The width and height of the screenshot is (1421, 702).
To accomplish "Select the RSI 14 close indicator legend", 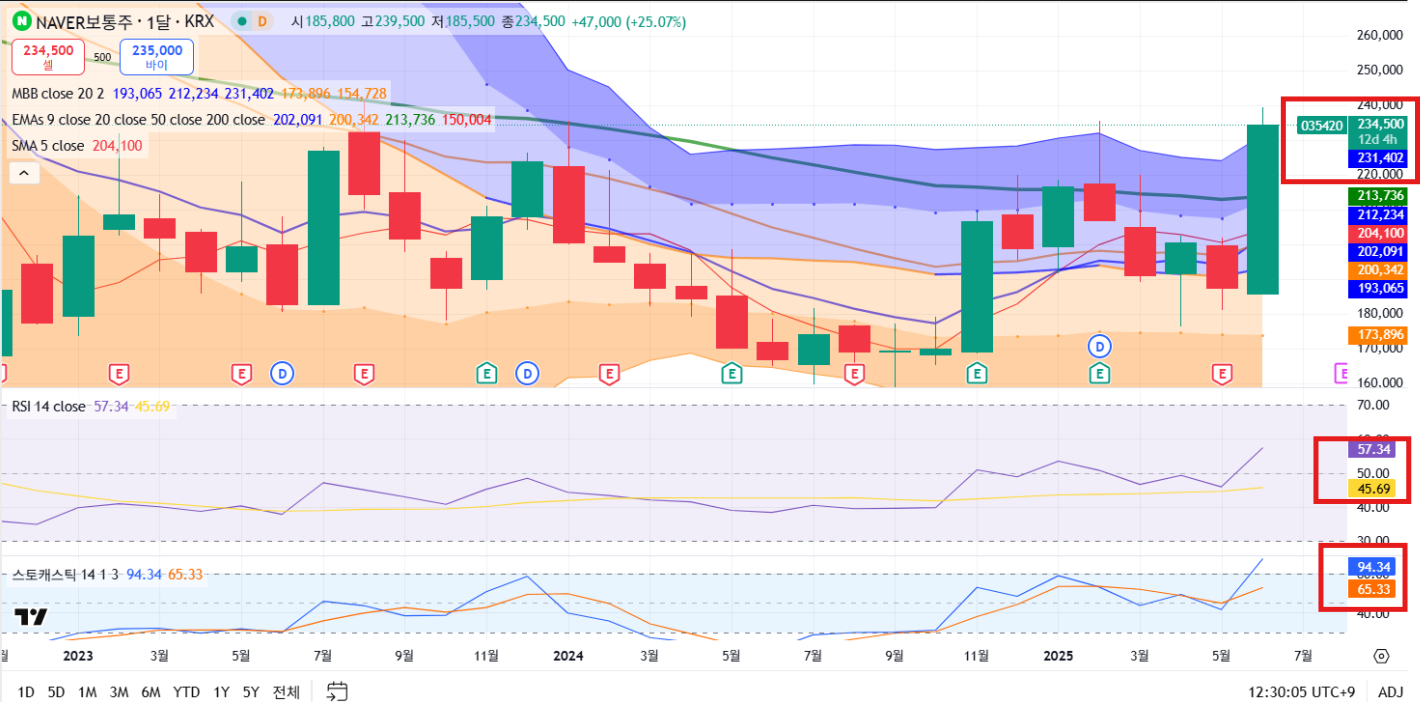I will 49,407.
